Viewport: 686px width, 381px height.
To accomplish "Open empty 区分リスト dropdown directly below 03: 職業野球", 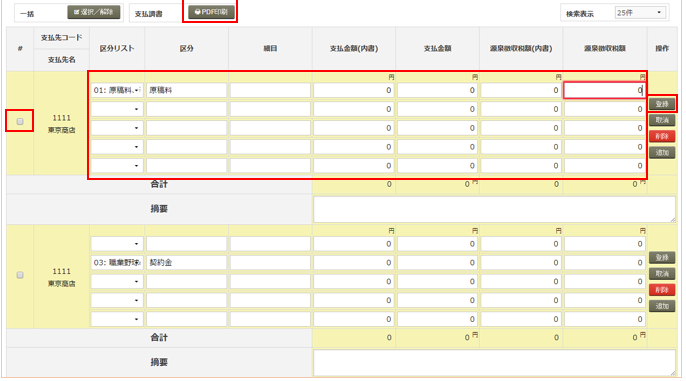I will [x=117, y=281].
